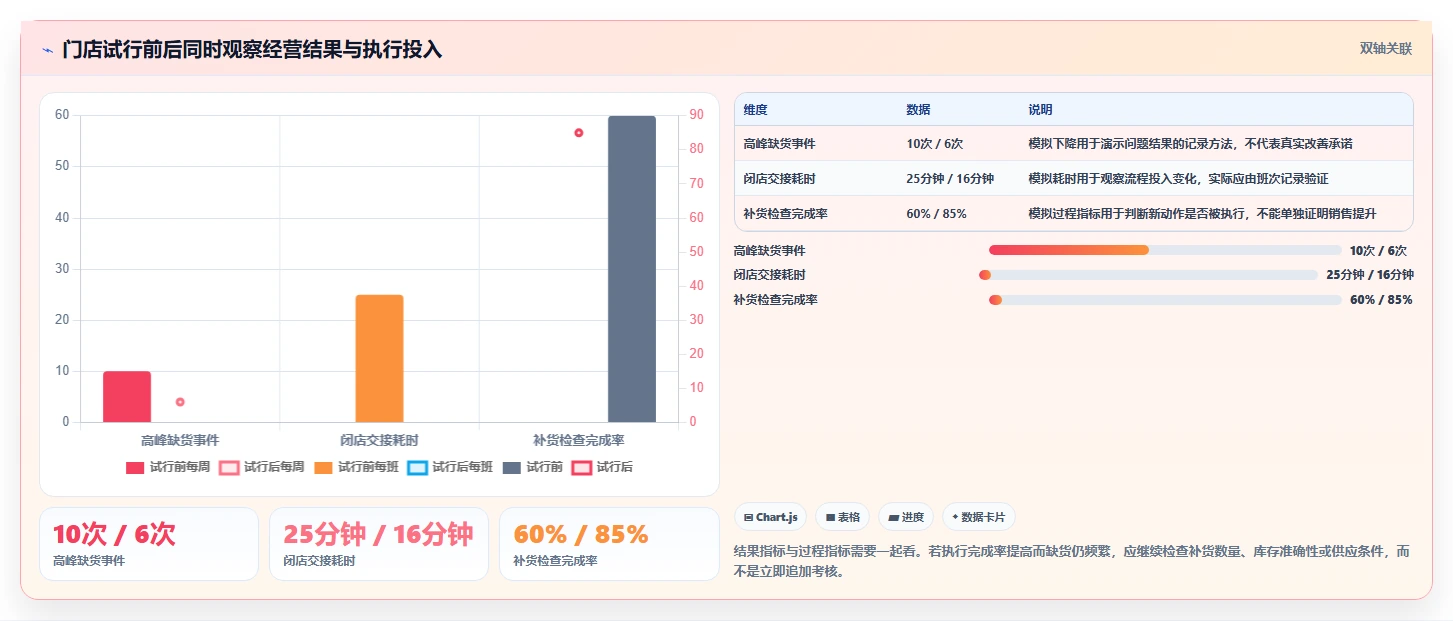Image resolution: width=1453 pixels, height=621 pixels.
Task: Click the description starting 模拟过程指标
Action: tap(1202, 214)
